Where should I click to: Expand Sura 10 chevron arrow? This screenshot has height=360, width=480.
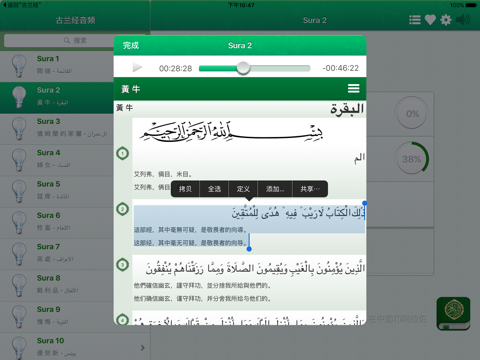coord(143,348)
